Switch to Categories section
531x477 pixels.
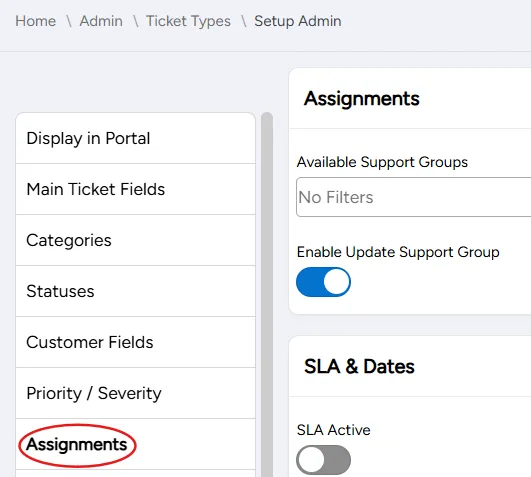[135, 240]
